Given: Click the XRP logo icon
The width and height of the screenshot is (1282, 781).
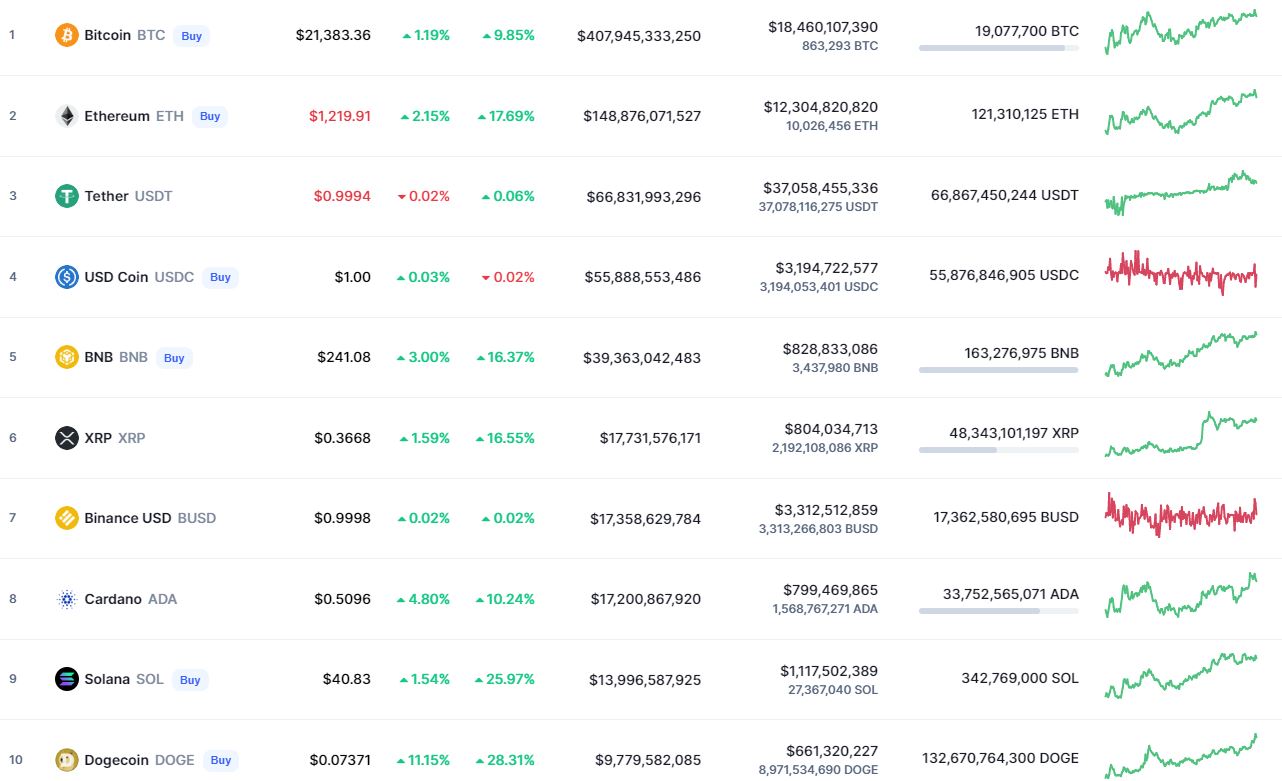Looking at the screenshot, I should tap(67, 438).
